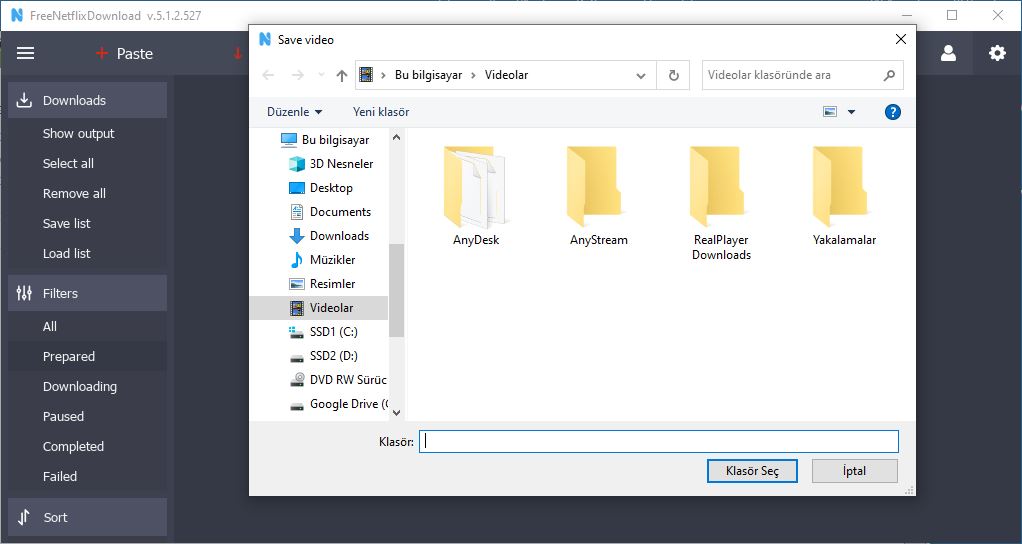
Task: Go forward in the Save video dialog
Action: [x=297, y=76]
